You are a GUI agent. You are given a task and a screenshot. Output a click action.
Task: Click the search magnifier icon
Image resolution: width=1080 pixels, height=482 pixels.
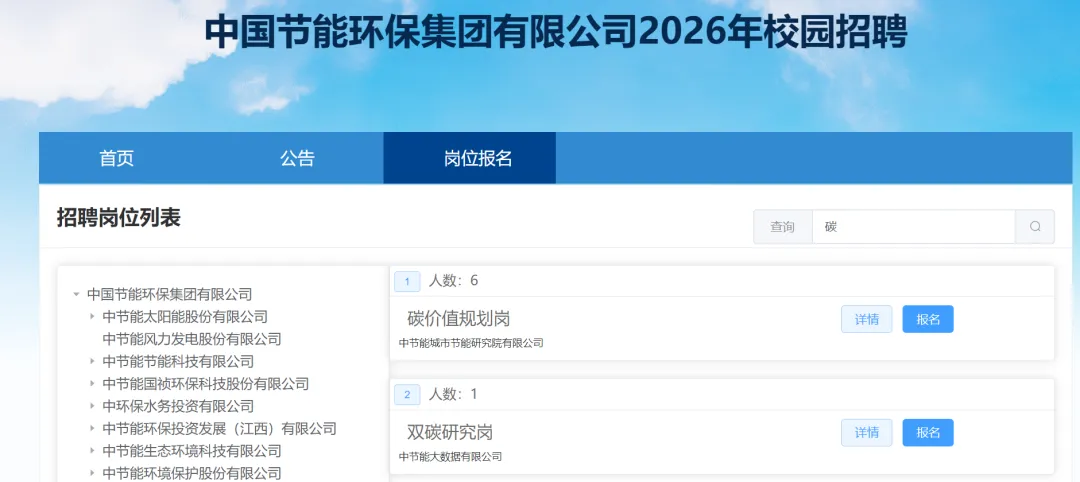1035,227
